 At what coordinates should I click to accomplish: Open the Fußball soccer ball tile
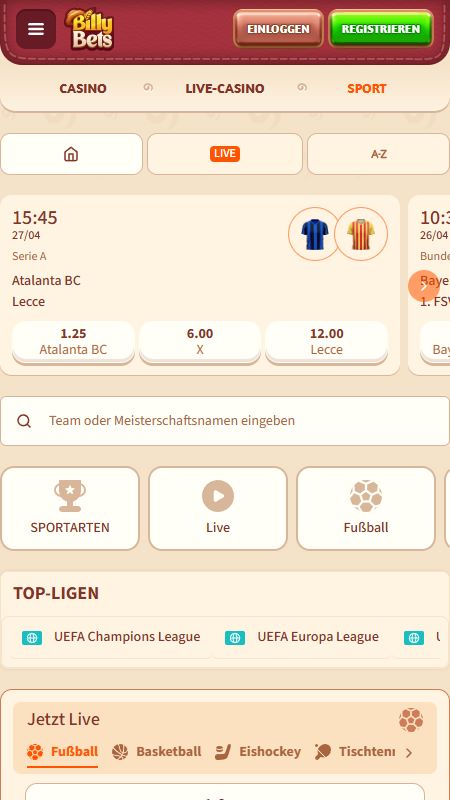366,509
